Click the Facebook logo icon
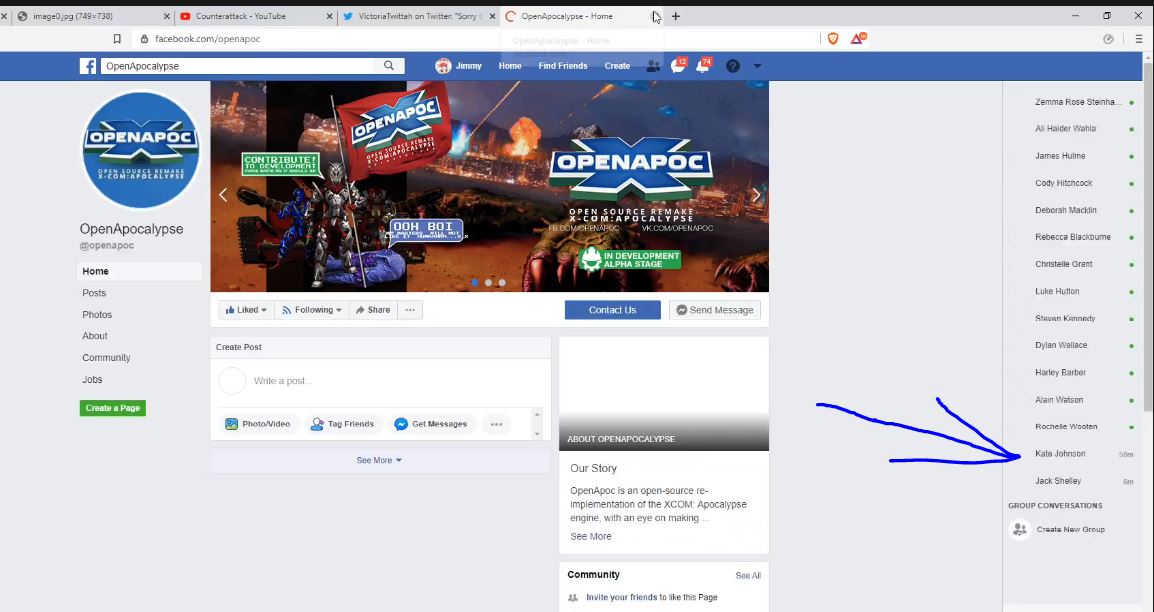Viewport: 1154px width, 612px height. 88,66
